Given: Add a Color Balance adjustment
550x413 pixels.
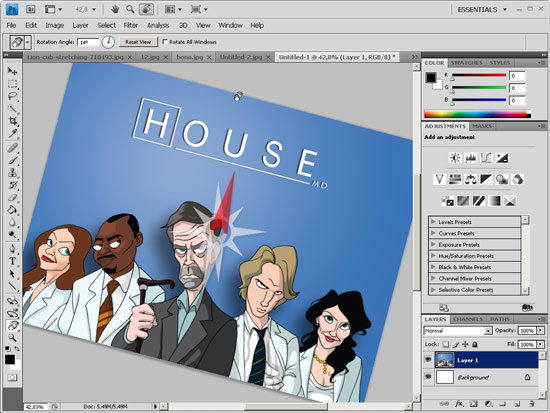Looking at the screenshot, I should coord(470,180).
